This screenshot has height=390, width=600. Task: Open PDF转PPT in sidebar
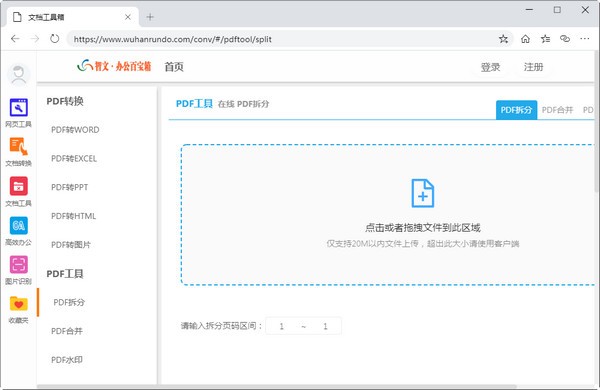[x=70, y=187]
